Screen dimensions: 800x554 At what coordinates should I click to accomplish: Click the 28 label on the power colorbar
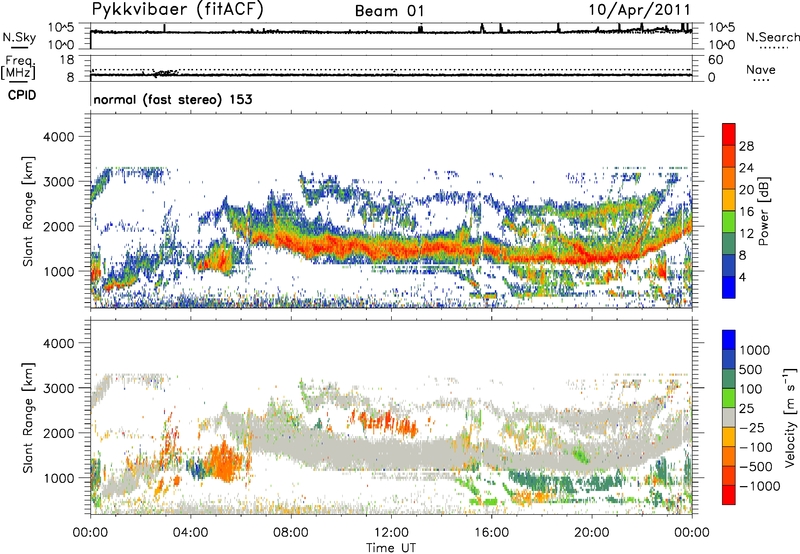(x=746, y=146)
